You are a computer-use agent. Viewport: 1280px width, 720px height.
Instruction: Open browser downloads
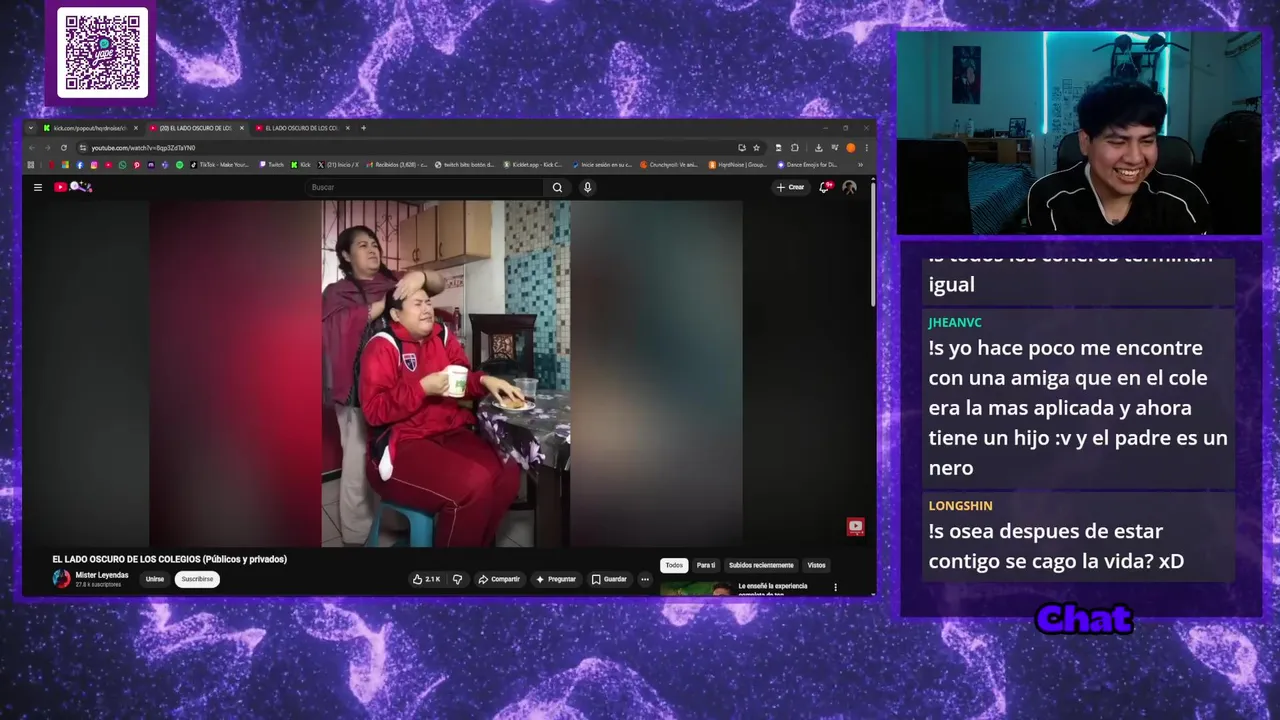pos(819,148)
